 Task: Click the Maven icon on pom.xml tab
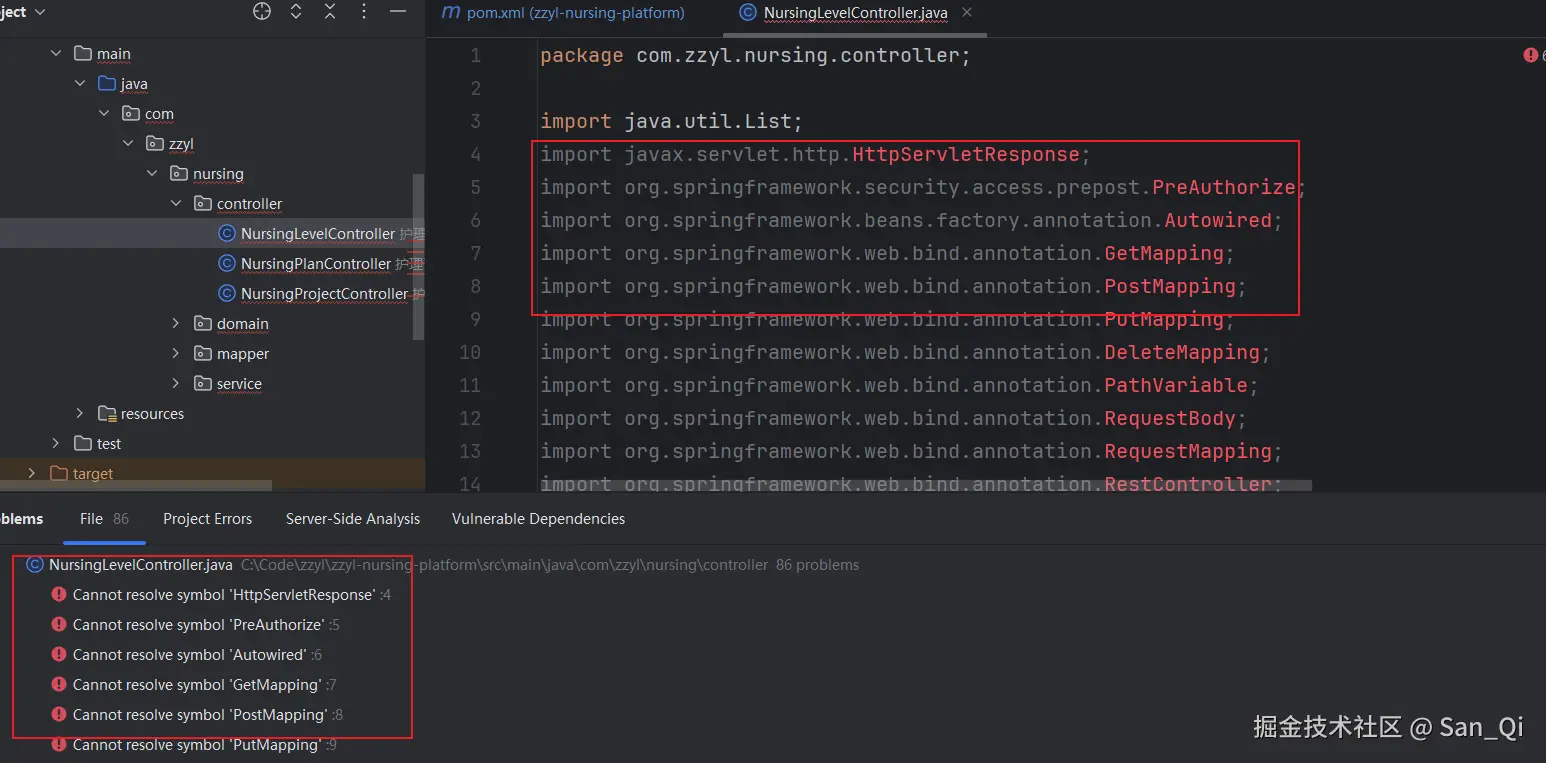click(451, 13)
